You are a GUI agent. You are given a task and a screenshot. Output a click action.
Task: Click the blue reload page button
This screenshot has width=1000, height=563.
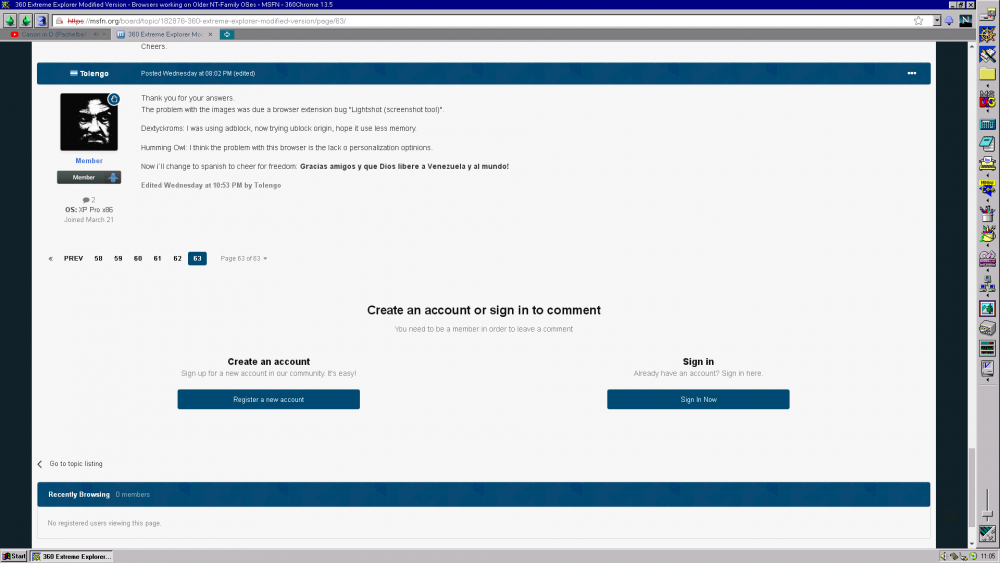[x=41, y=20]
